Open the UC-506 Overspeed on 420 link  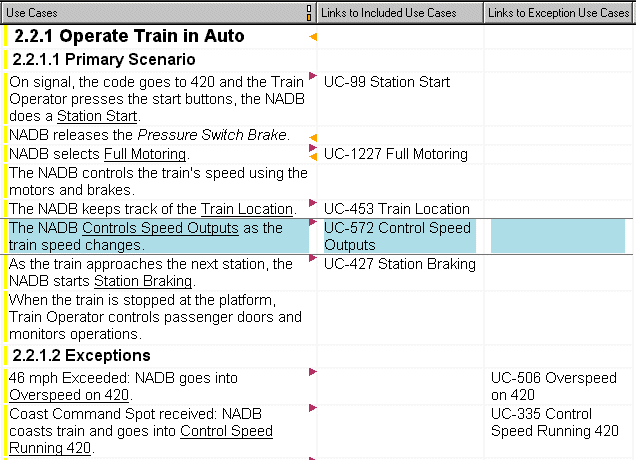pos(554,386)
